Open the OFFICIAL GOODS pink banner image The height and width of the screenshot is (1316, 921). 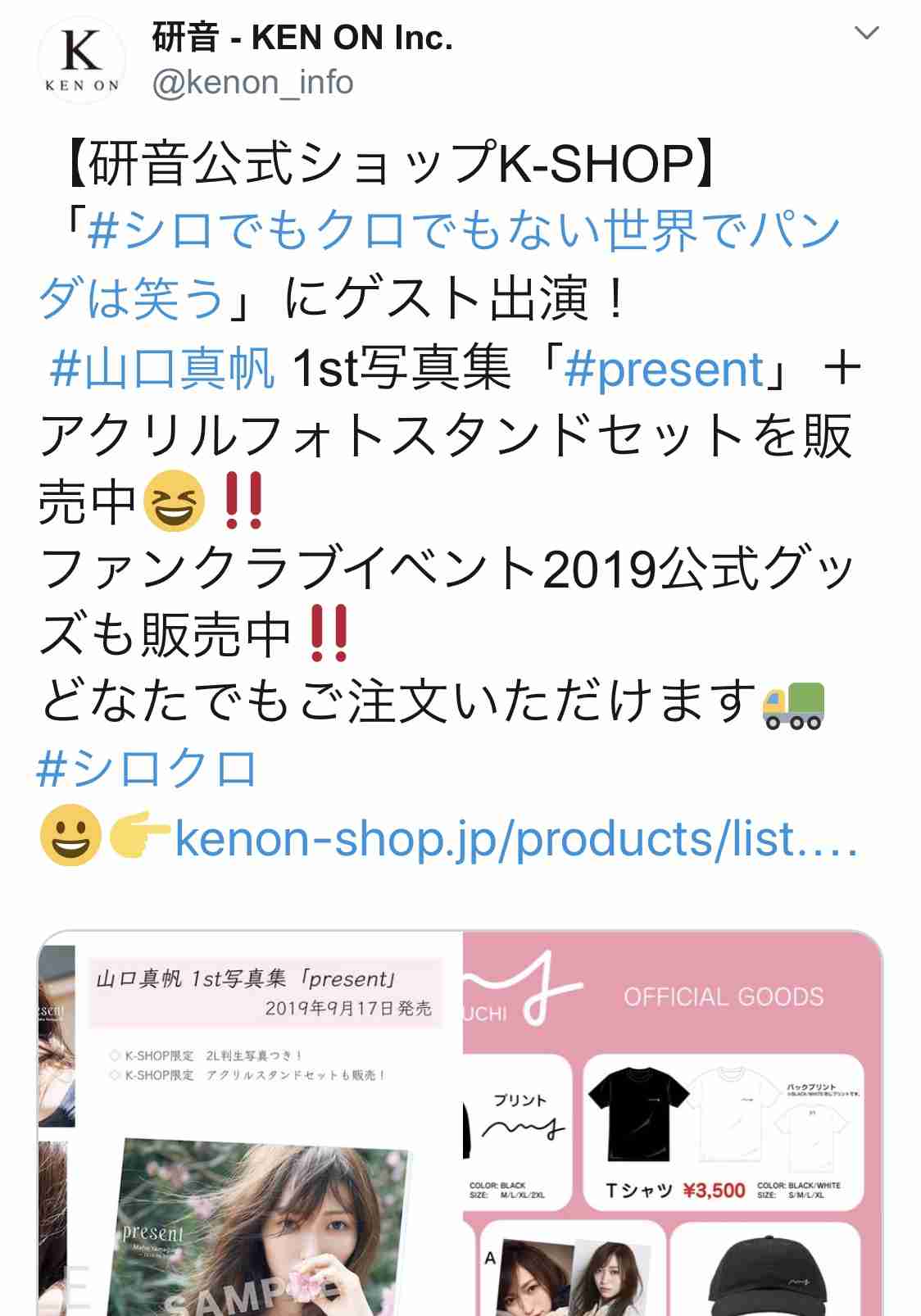click(x=673, y=1123)
